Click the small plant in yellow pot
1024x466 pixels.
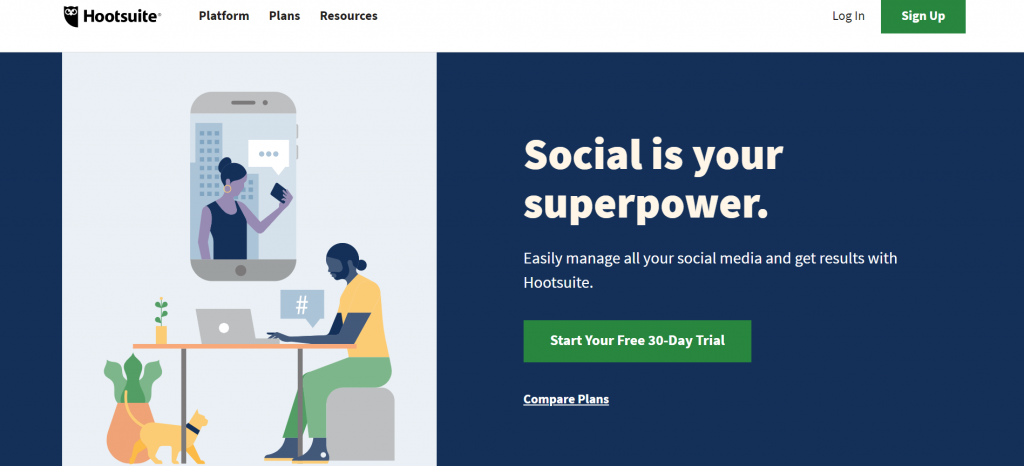point(161,321)
